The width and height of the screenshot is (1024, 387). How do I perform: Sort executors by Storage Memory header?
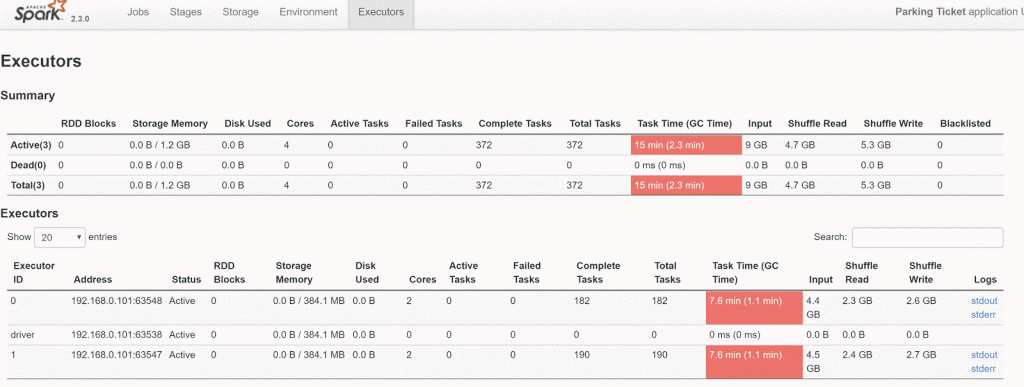294,272
